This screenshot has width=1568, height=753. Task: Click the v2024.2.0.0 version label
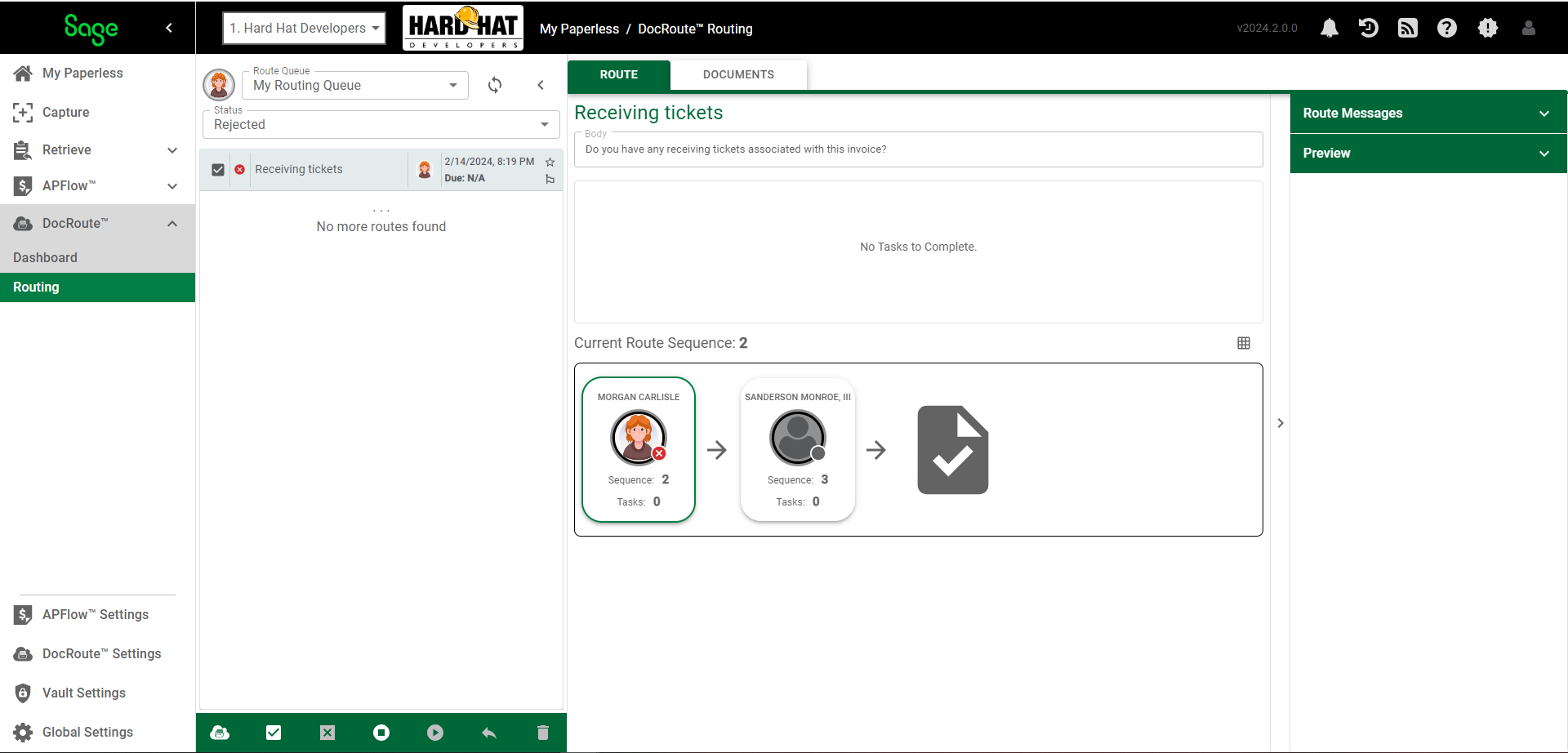point(1267,28)
